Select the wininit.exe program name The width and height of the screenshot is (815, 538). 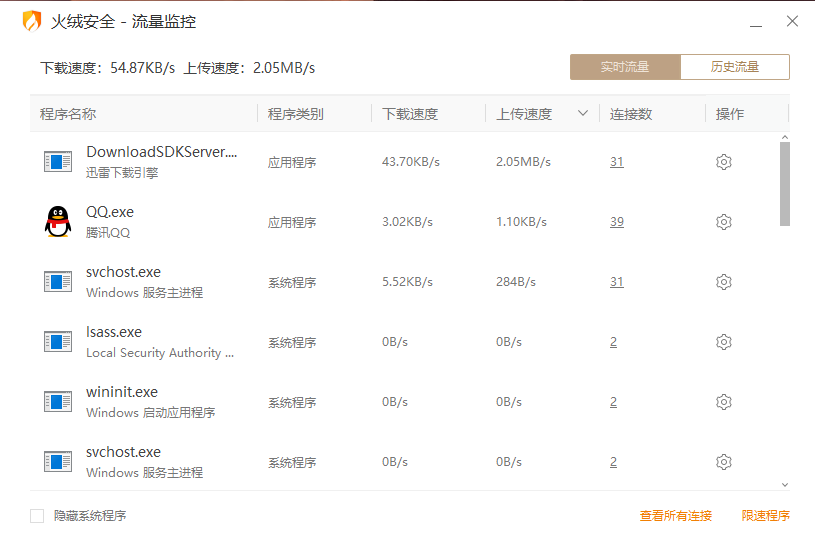point(122,392)
